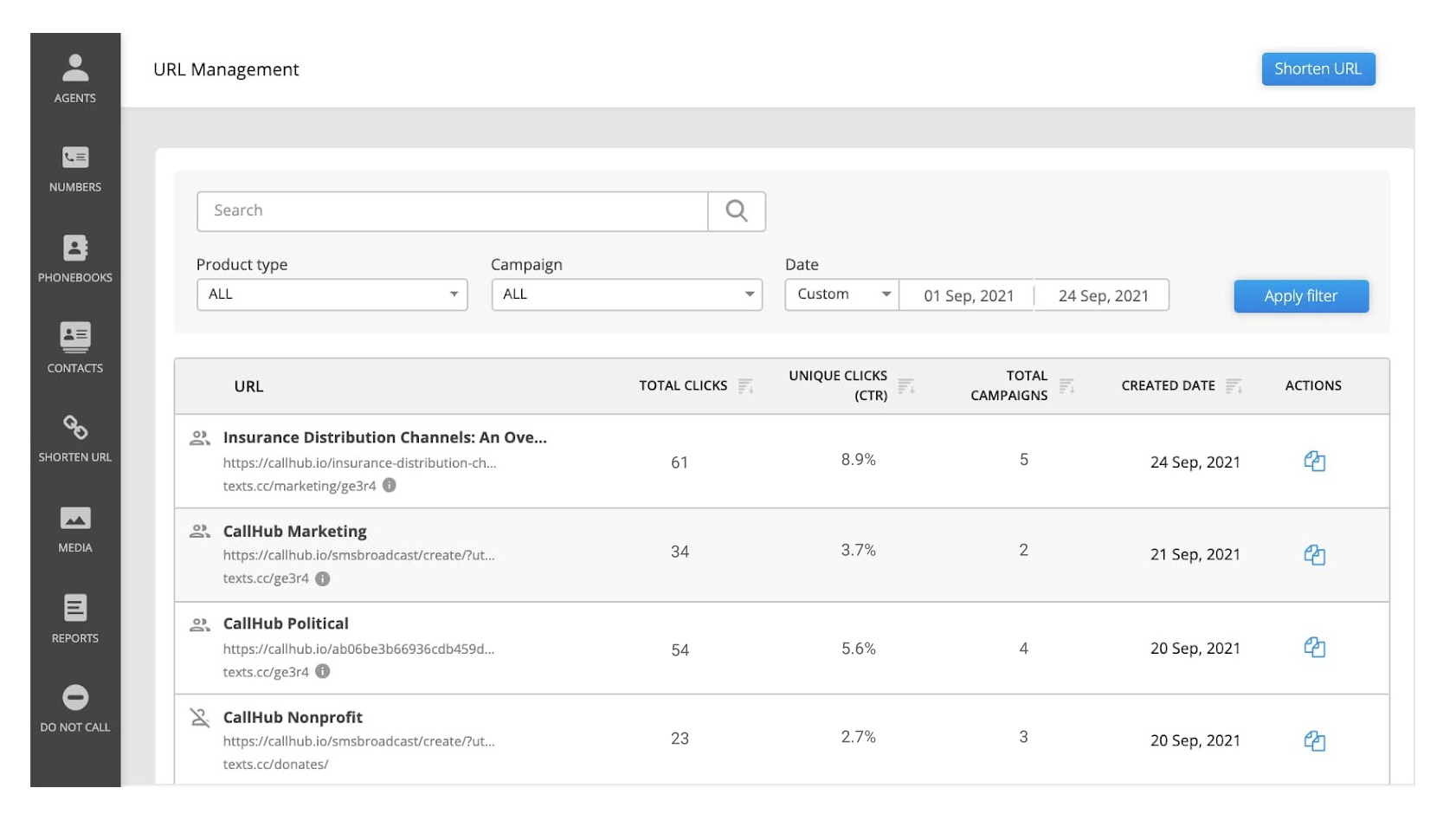Copy the CallHub Marketing short URL

(x=1314, y=555)
